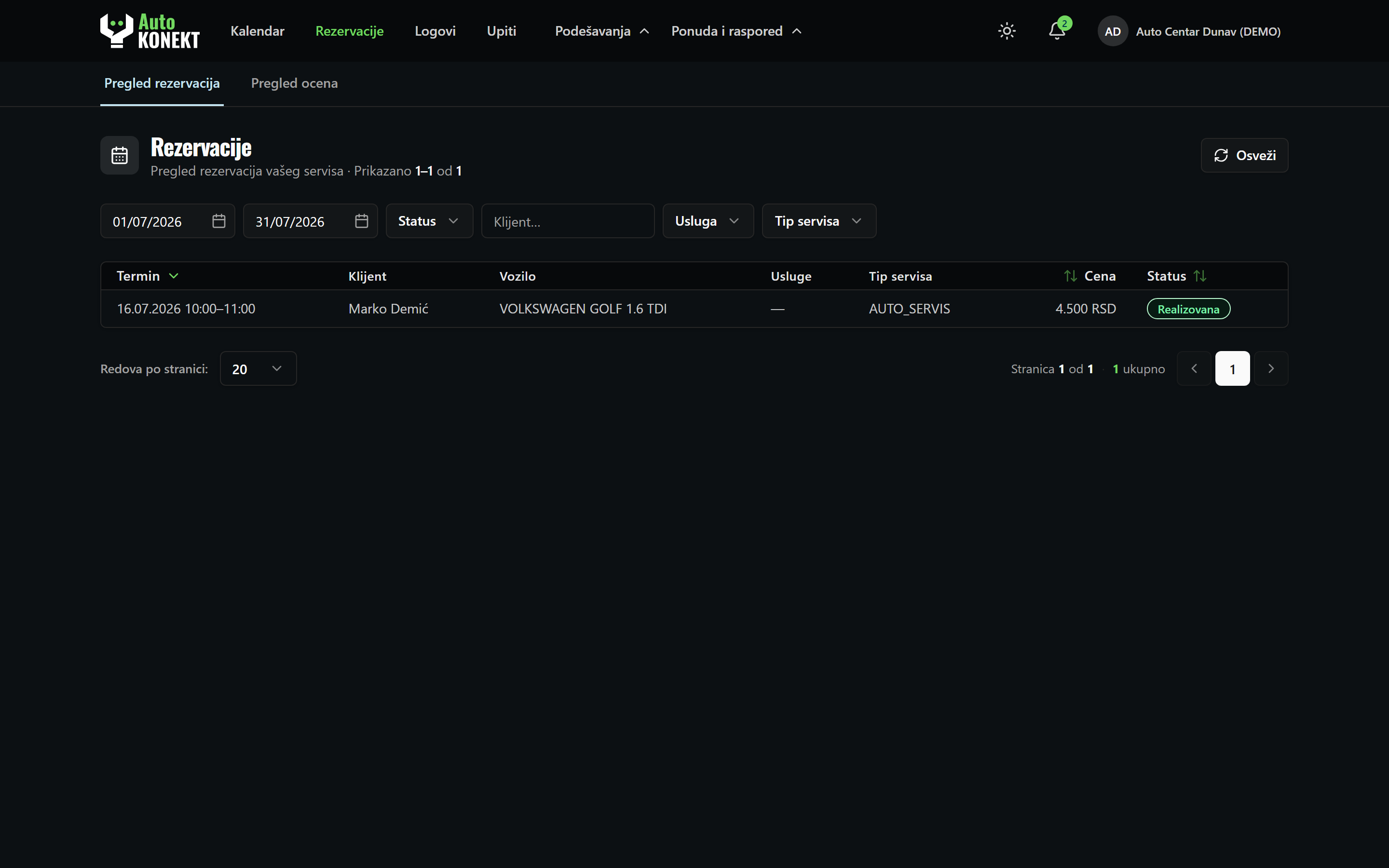Image resolution: width=1389 pixels, height=868 pixels.
Task: Go to previous page arrow
Action: (1194, 368)
